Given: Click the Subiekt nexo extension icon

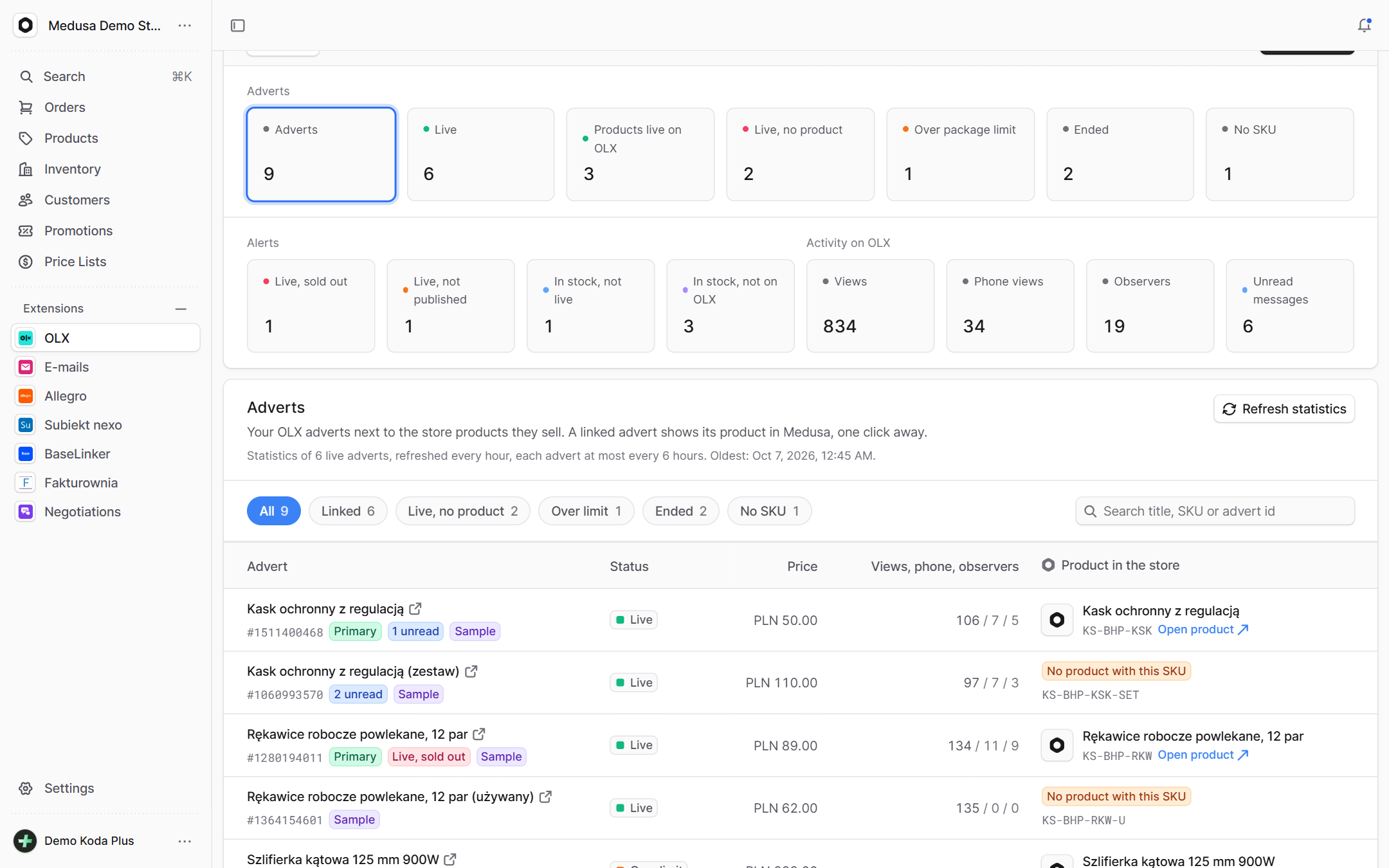Looking at the screenshot, I should 26,425.
